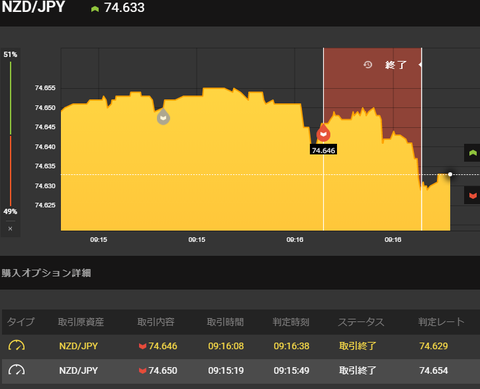The image size is (480, 389).
Task: Click the NZD/JPY pair title
Action: (33, 7)
